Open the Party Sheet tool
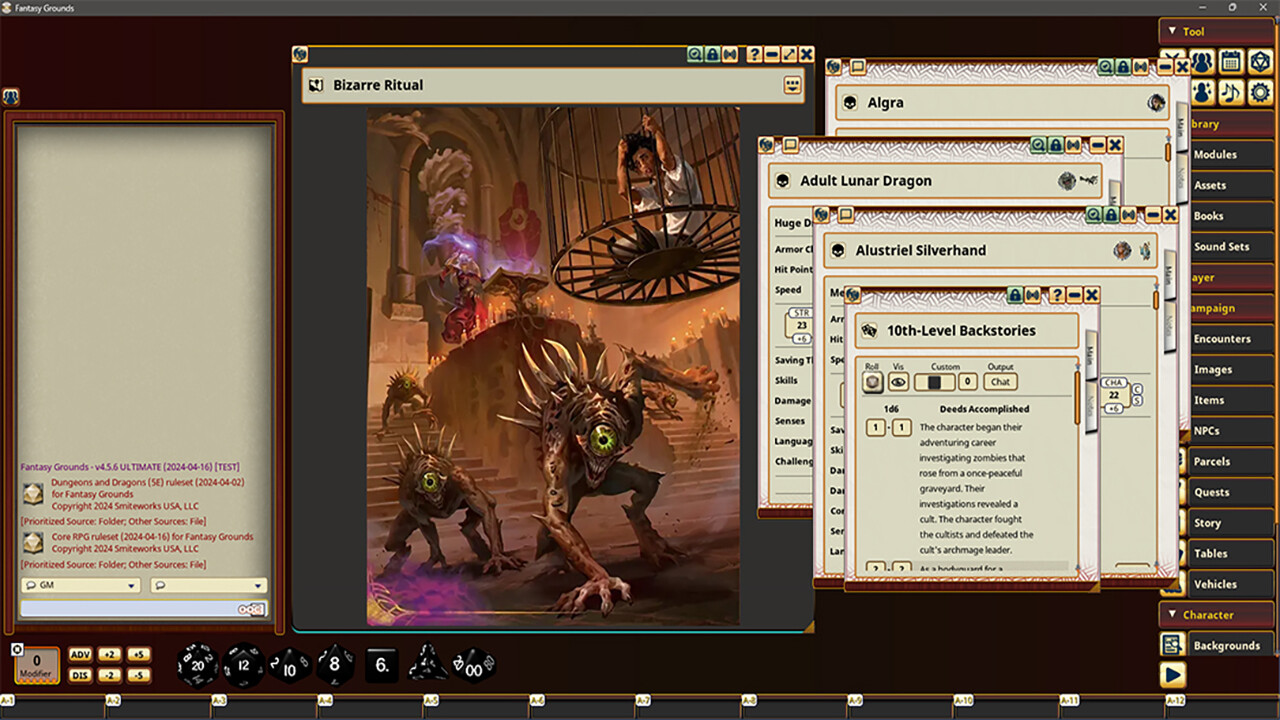The width and height of the screenshot is (1280, 720). coord(1200,62)
